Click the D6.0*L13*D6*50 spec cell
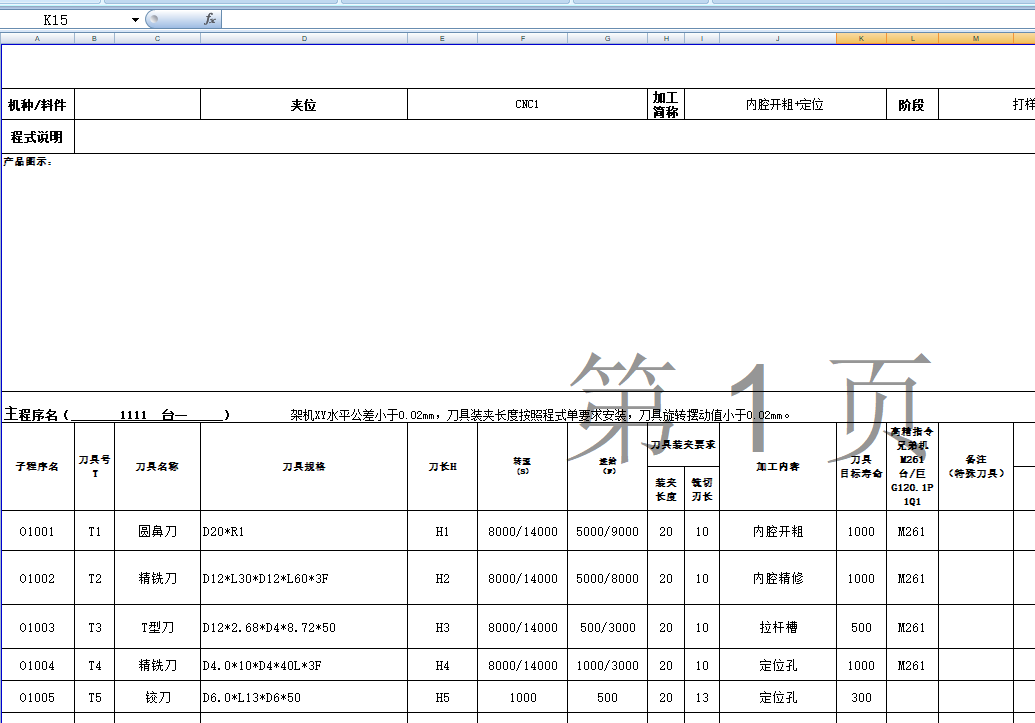 (304, 697)
